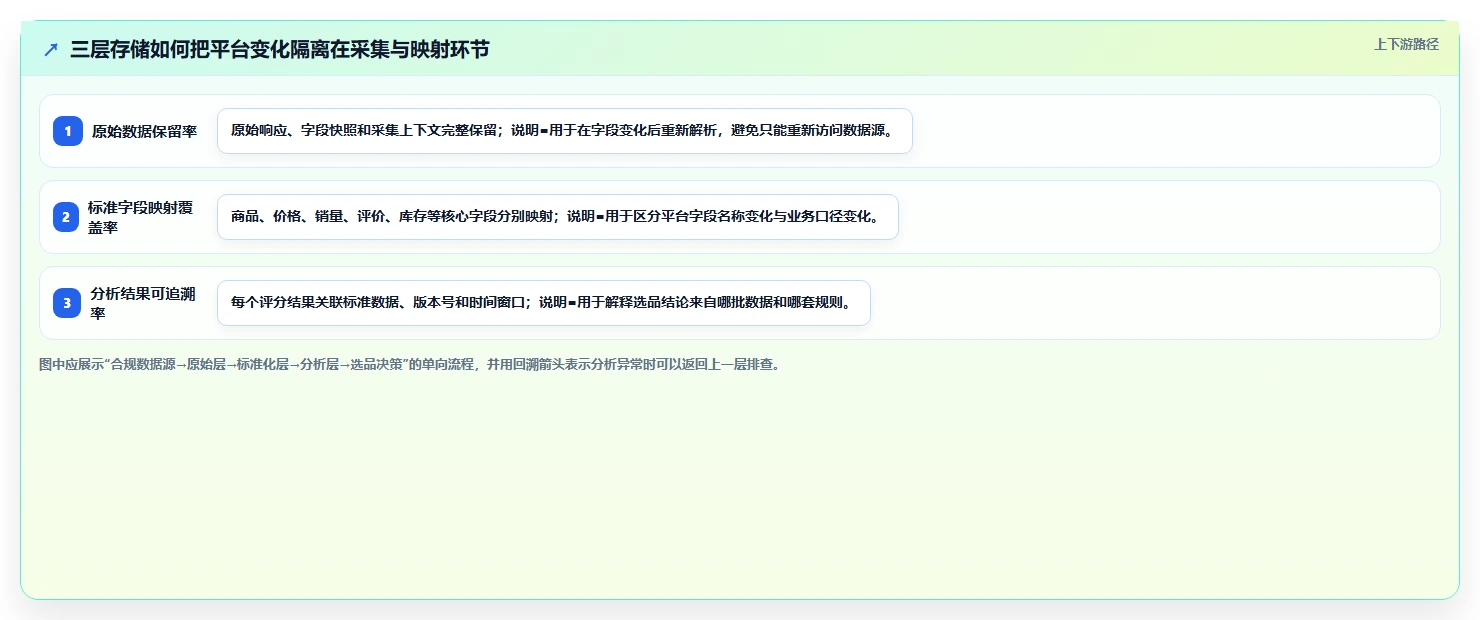Click the arrow icon beside the header title

[x=51, y=49]
